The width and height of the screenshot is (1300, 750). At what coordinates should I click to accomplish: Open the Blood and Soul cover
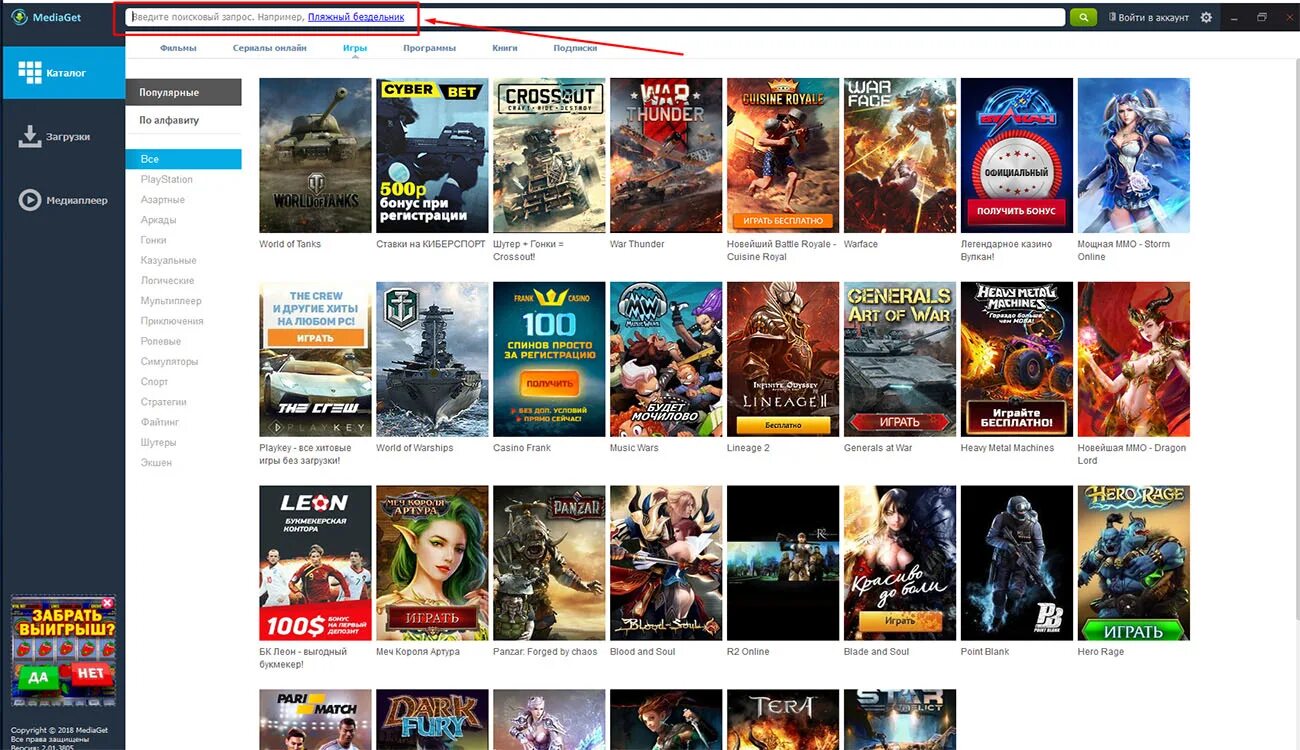click(666, 563)
